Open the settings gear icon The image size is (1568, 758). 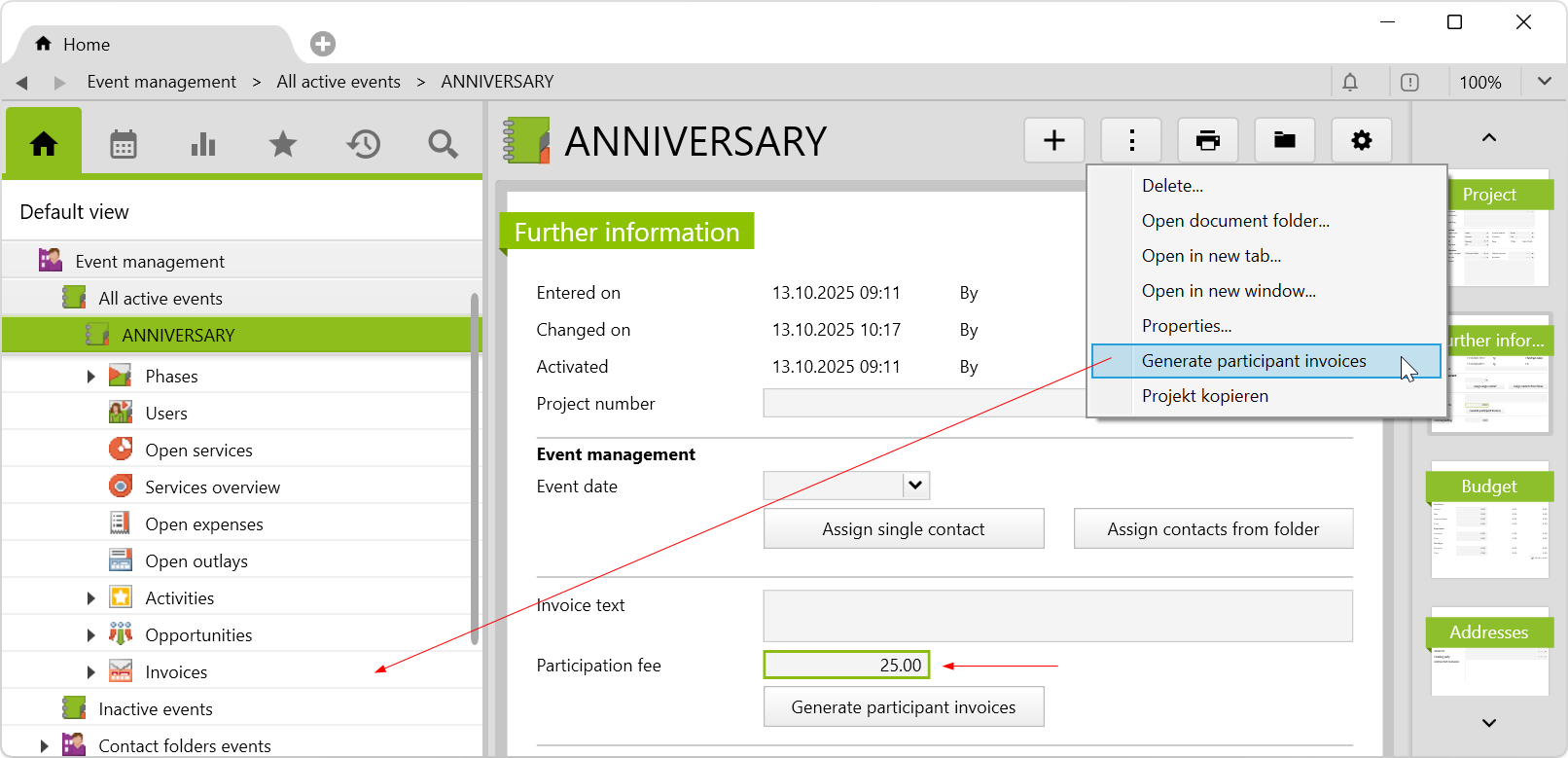click(1361, 141)
